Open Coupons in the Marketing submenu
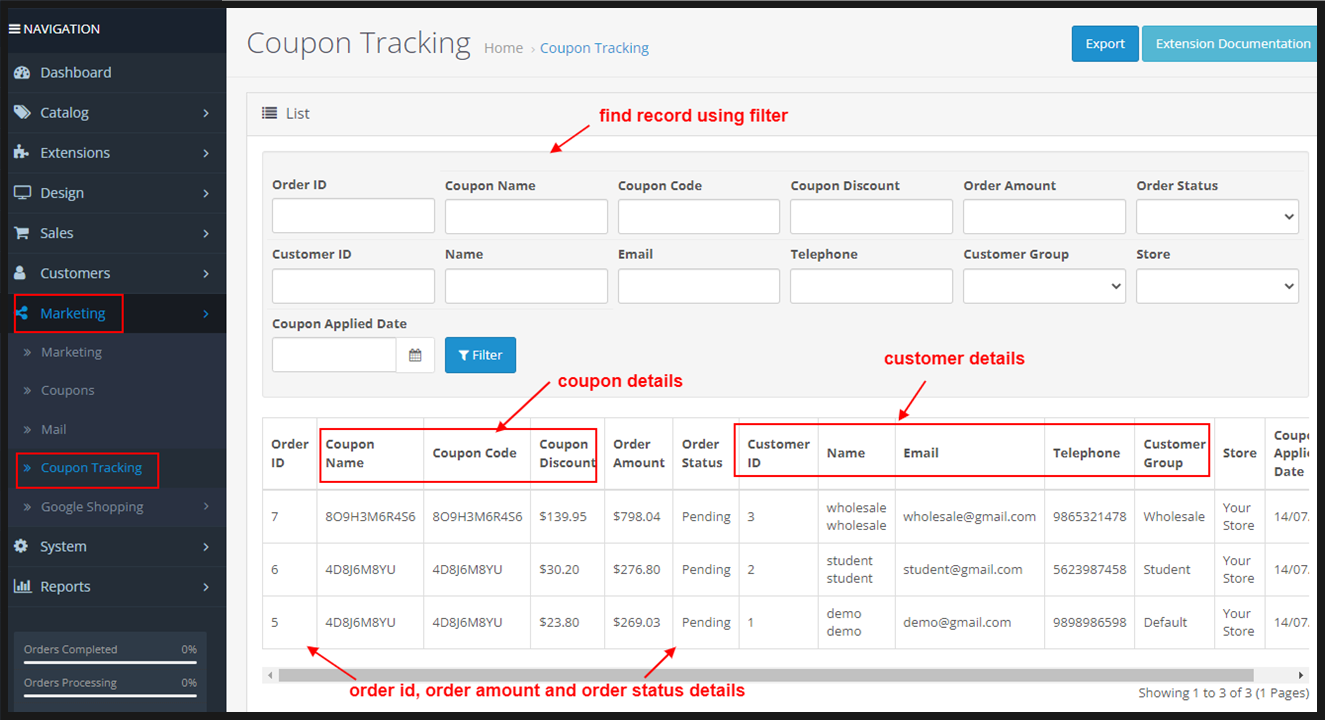Screen dimensions: 1325x720 point(68,391)
